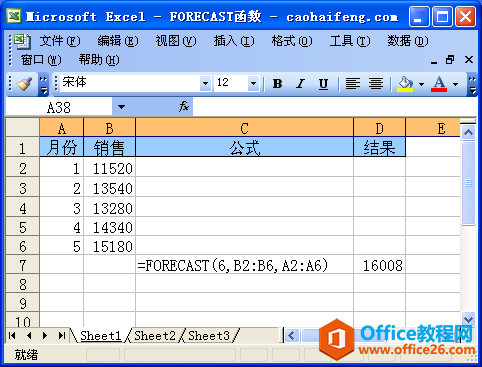Screen dimensions: 482x367
Task: Open fill color dropdown arrow
Action: (x=421, y=84)
